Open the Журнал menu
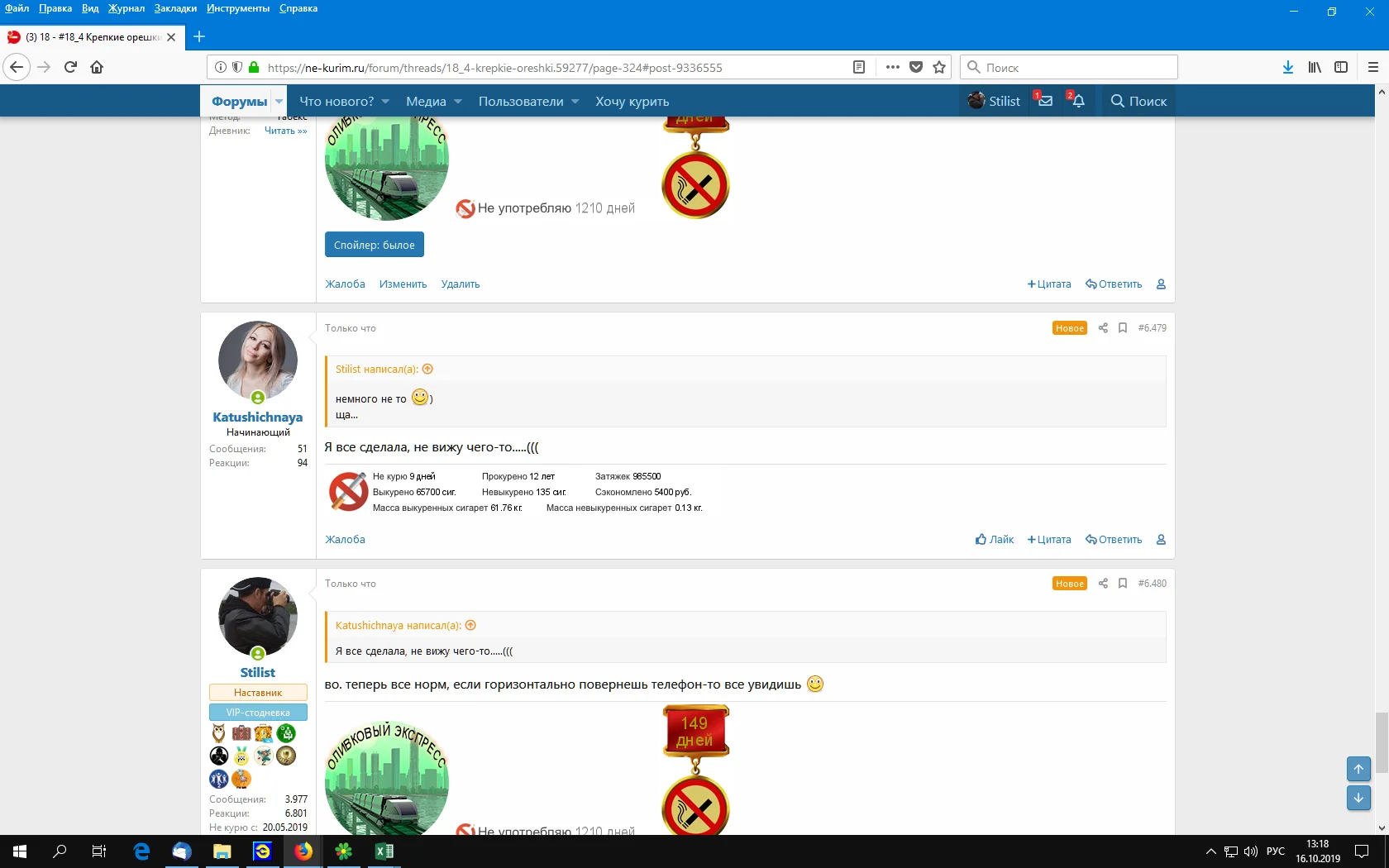 click(x=126, y=8)
